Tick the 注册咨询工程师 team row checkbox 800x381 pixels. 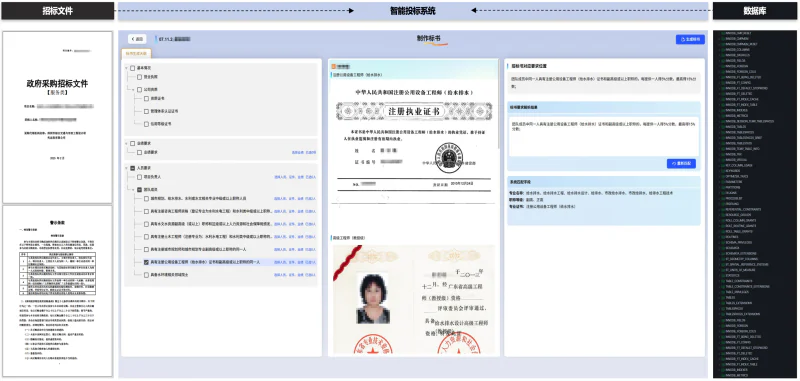(146, 211)
